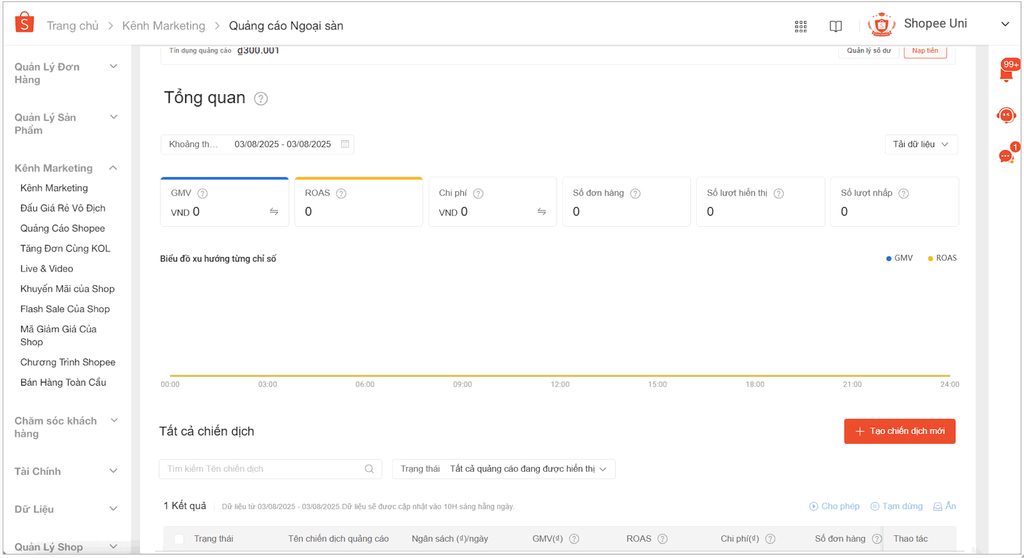Screen dimensions: 1024x558
Task: Select the ROAS metric card
Action: click(359, 202)
